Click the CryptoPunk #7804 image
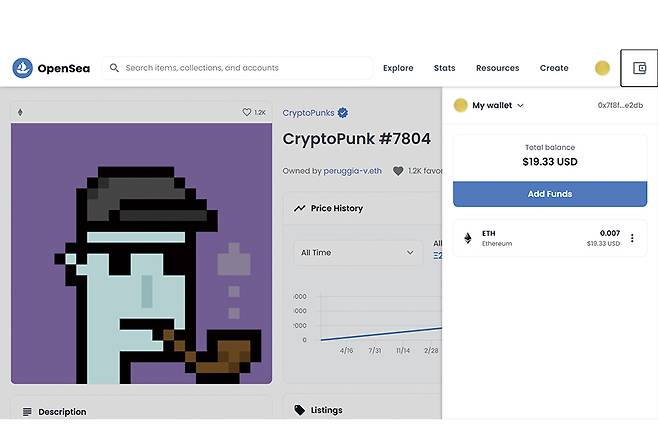658x438 pixels. coord(141,253)
